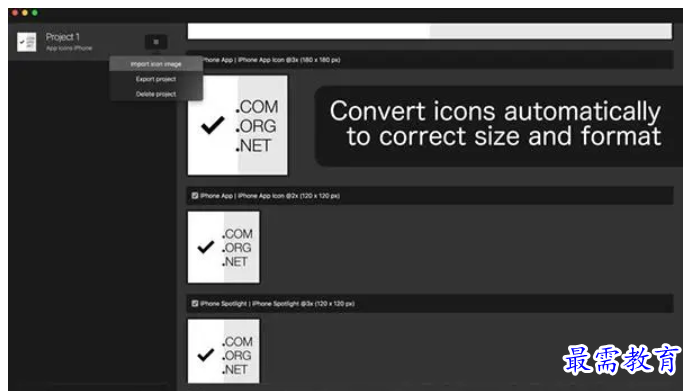Open the Project 1 menu button
Screen dimensions: 687x391
156,42
